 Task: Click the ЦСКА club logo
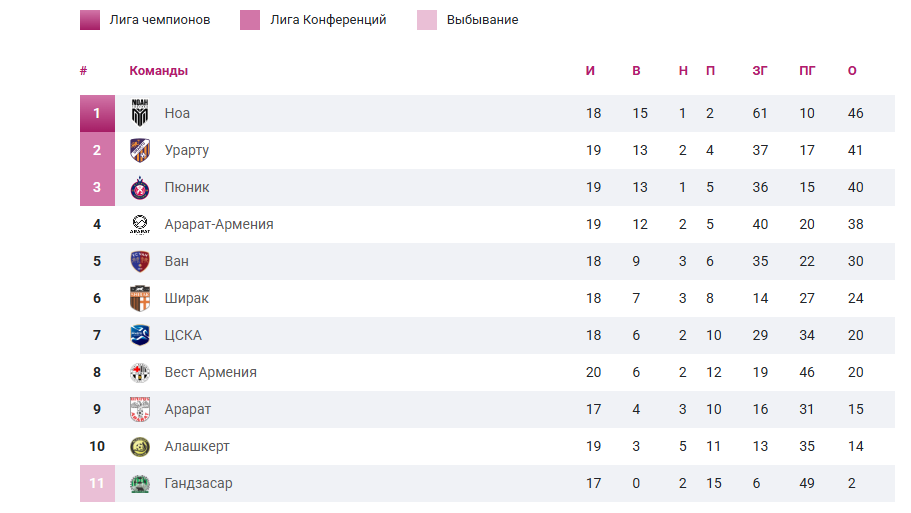click(x=140, y=335)
